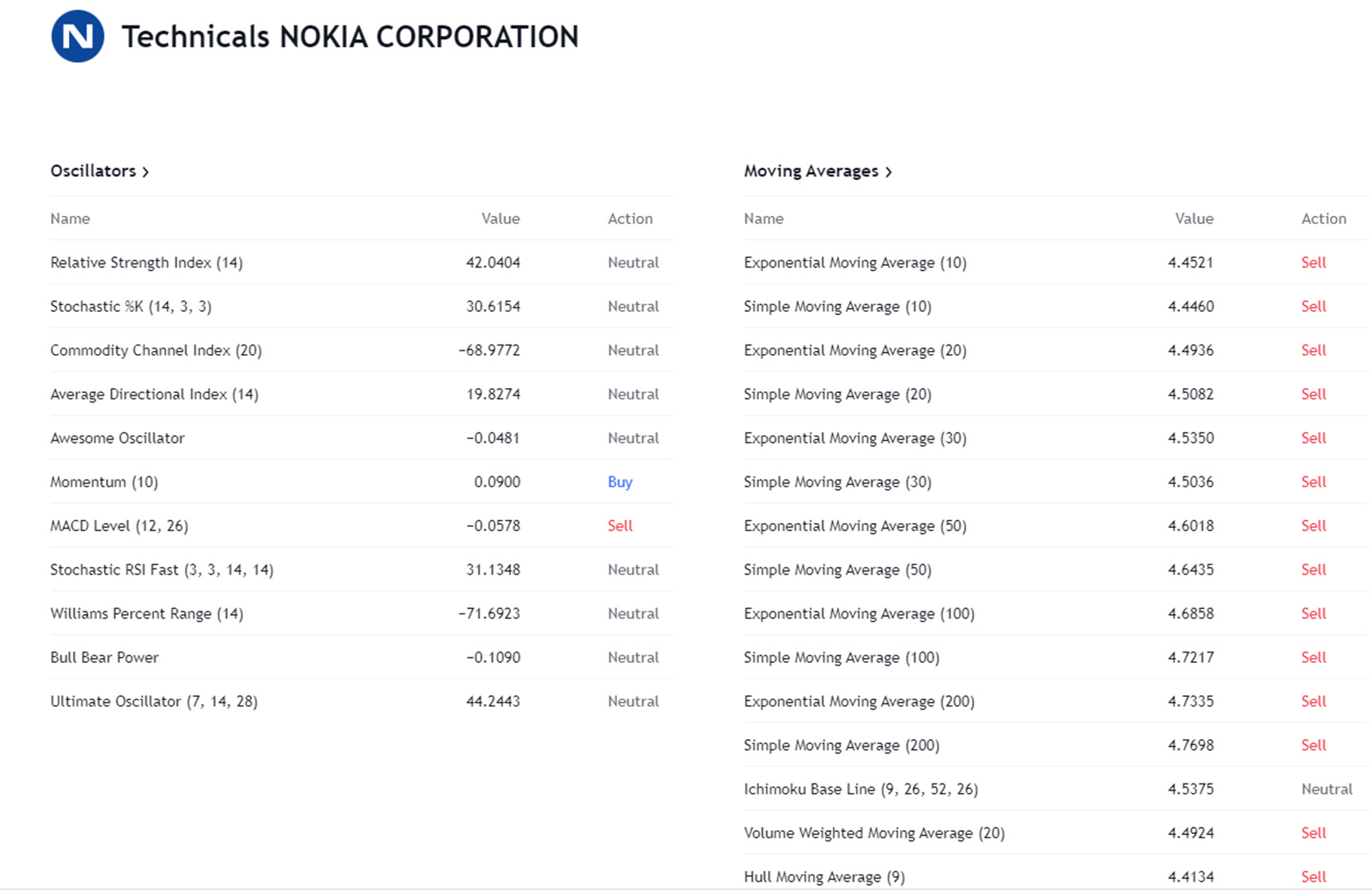Click Bull Bear Power value -0.1090

click(493, 657)
